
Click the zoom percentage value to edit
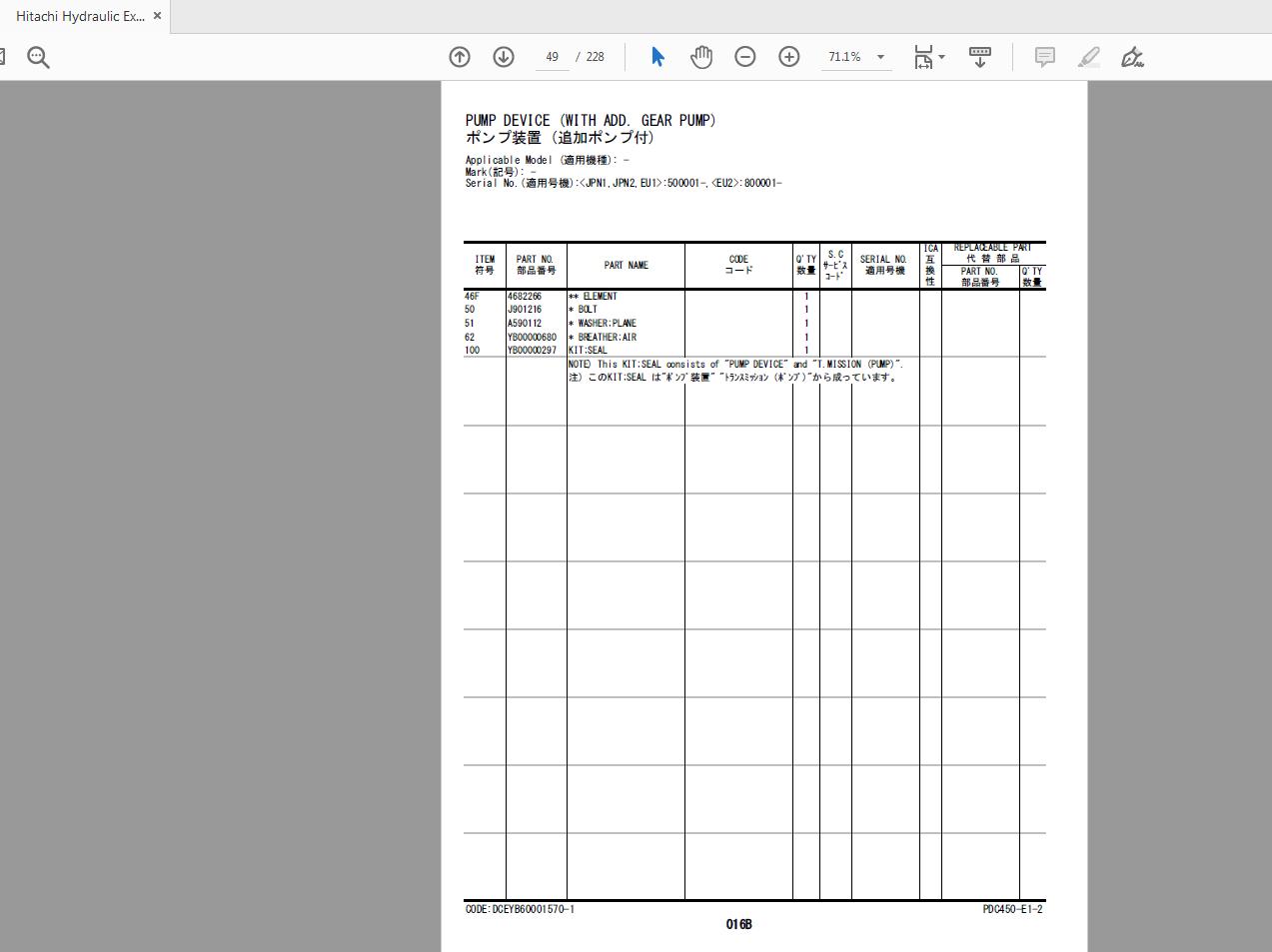point(844,57)
